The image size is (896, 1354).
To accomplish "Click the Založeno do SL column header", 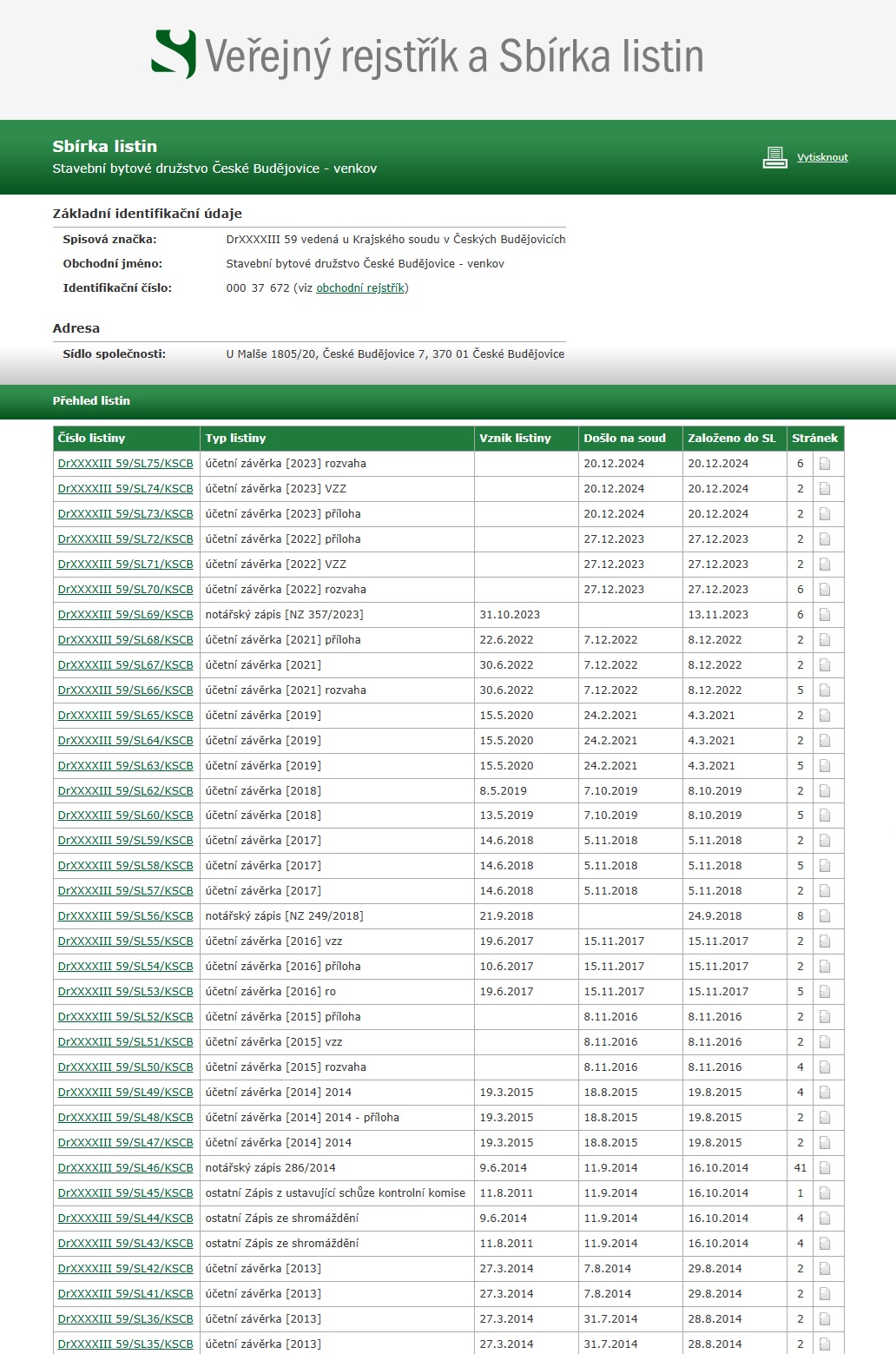I will click(732, 439).
